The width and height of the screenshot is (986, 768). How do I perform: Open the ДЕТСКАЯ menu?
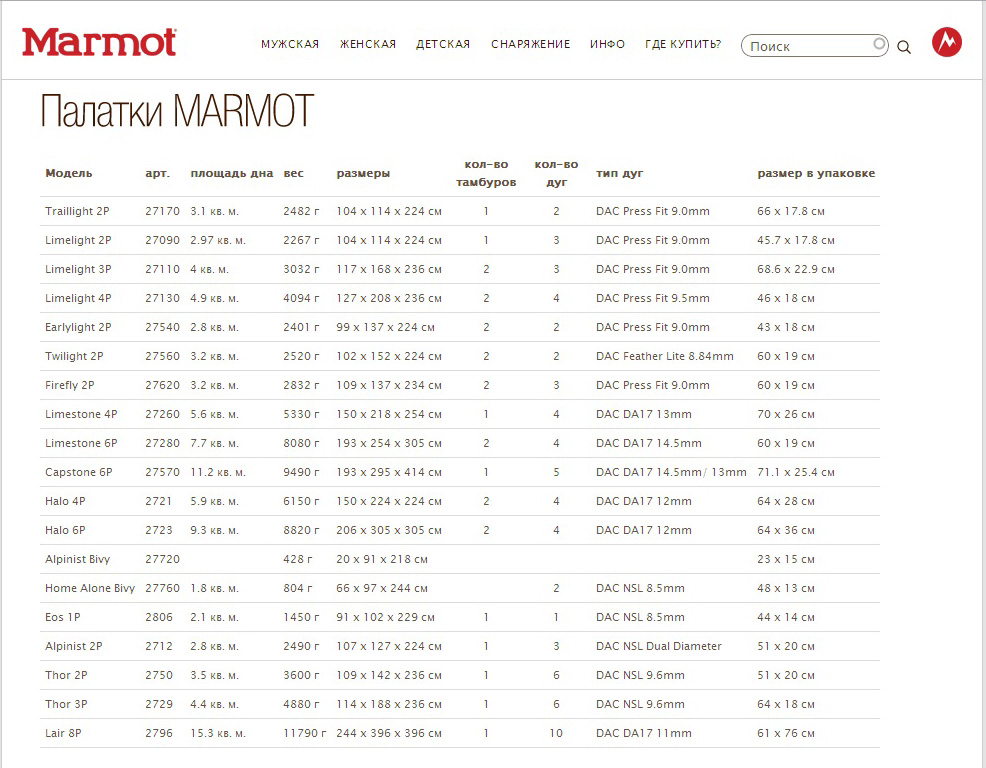[443, 44]
